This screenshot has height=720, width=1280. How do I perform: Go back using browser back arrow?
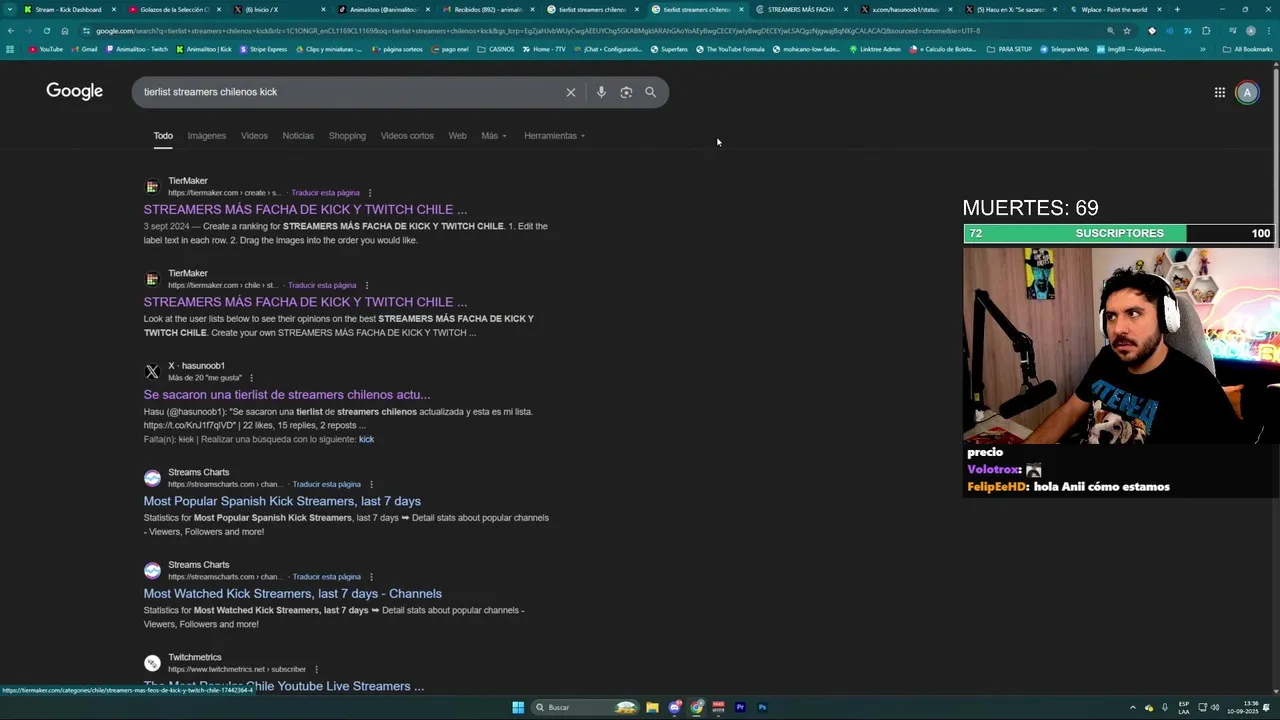point(11,31)
